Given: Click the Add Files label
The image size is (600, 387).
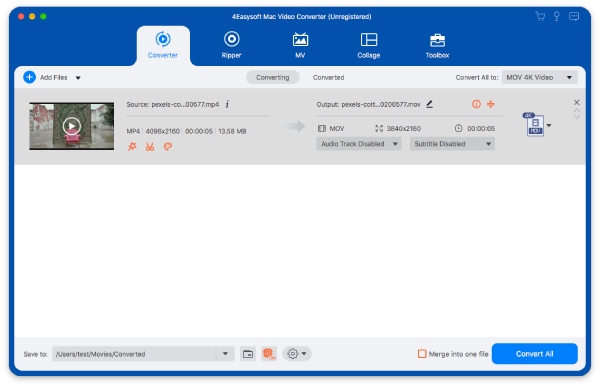Looking at the screenshot, I should click(54, 77).
